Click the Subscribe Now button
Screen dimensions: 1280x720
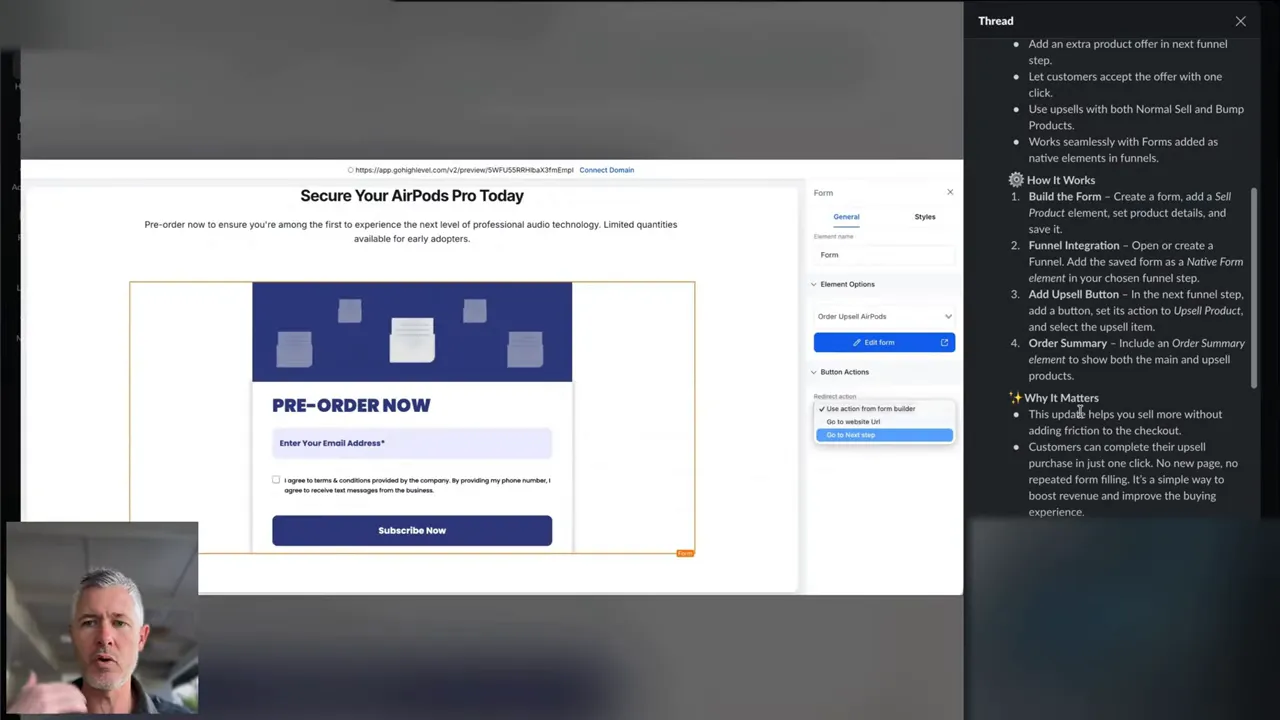click(x=412, y=531)
